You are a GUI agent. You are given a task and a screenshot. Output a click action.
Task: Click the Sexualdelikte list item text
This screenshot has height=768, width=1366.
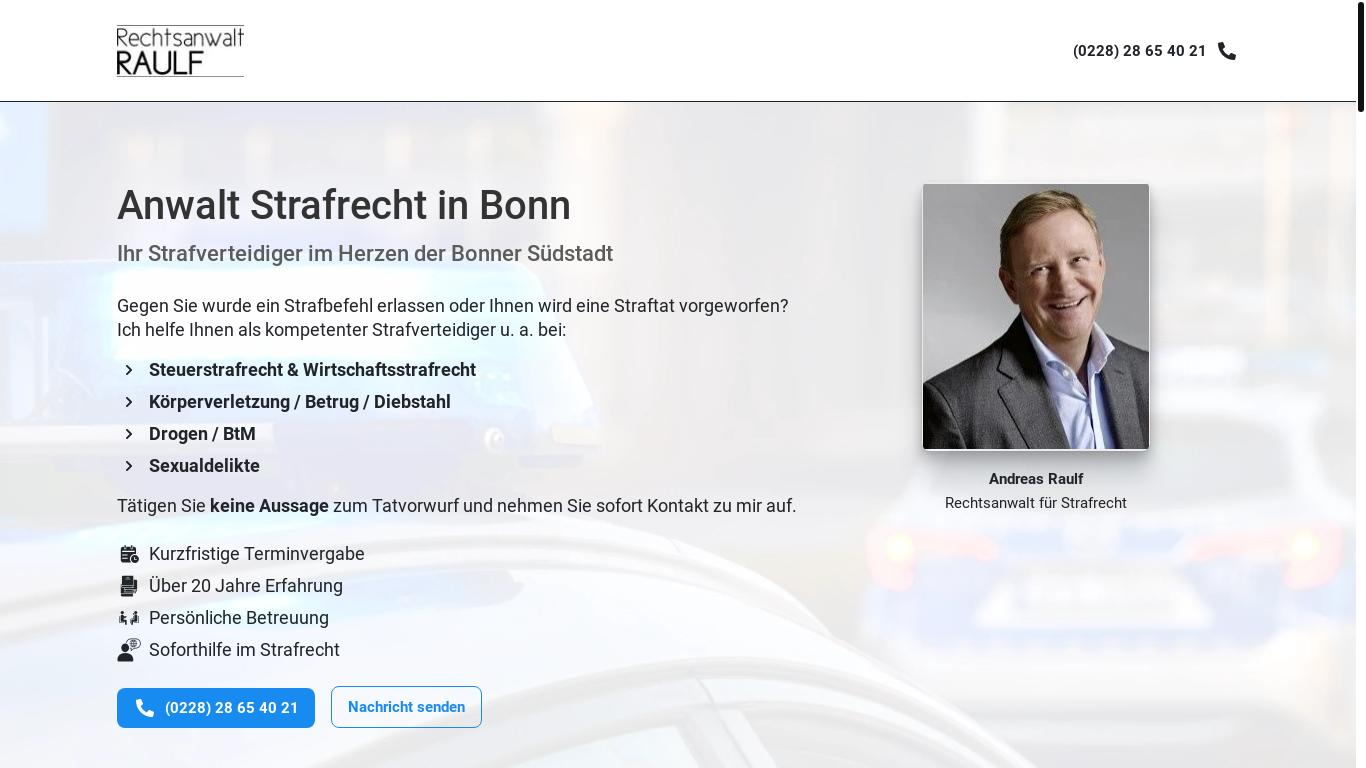tap(204, 466)
